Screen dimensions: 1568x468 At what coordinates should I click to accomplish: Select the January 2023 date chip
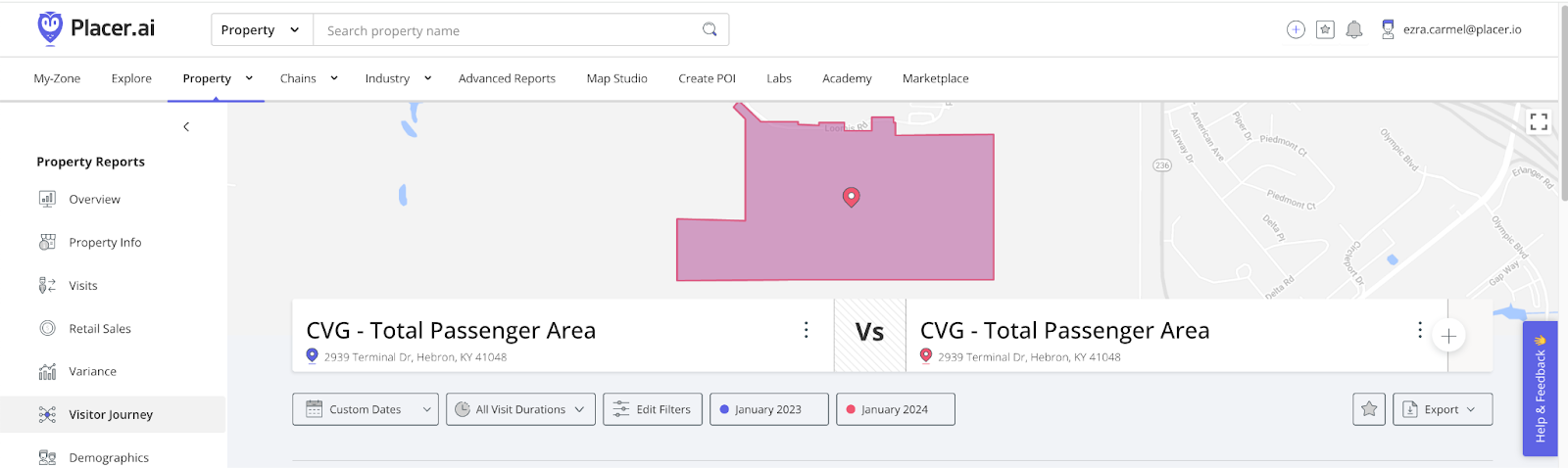768,409
